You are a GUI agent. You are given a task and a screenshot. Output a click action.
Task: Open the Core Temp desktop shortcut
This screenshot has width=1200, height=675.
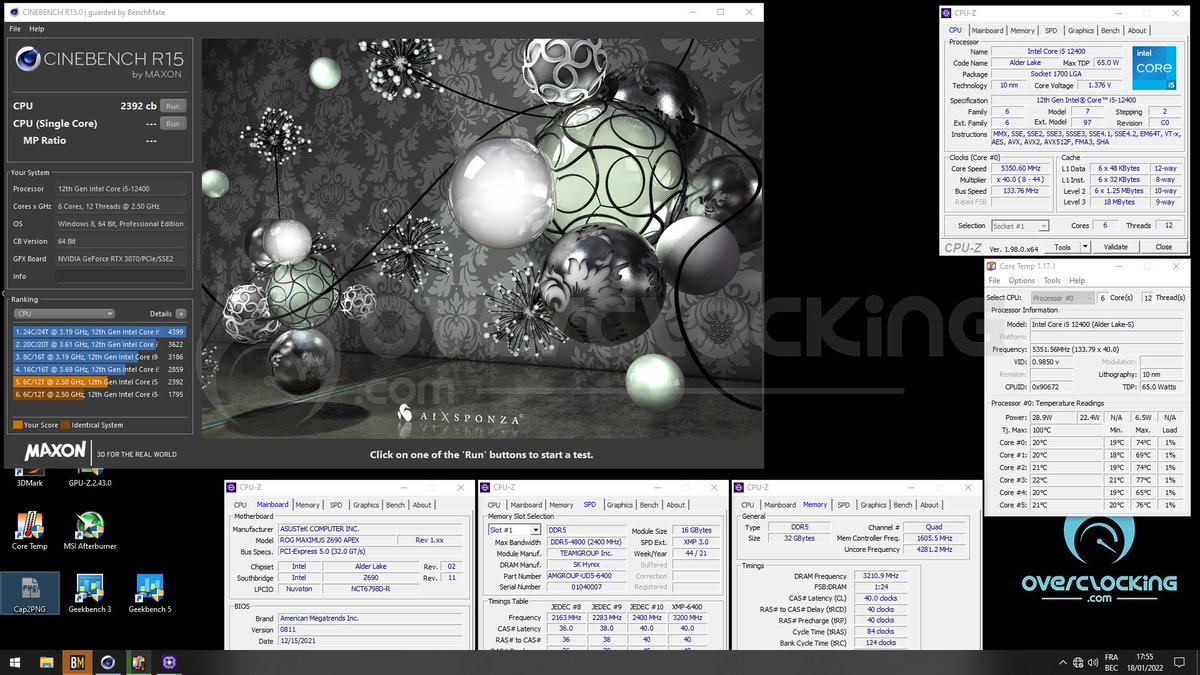pos(29,531)
